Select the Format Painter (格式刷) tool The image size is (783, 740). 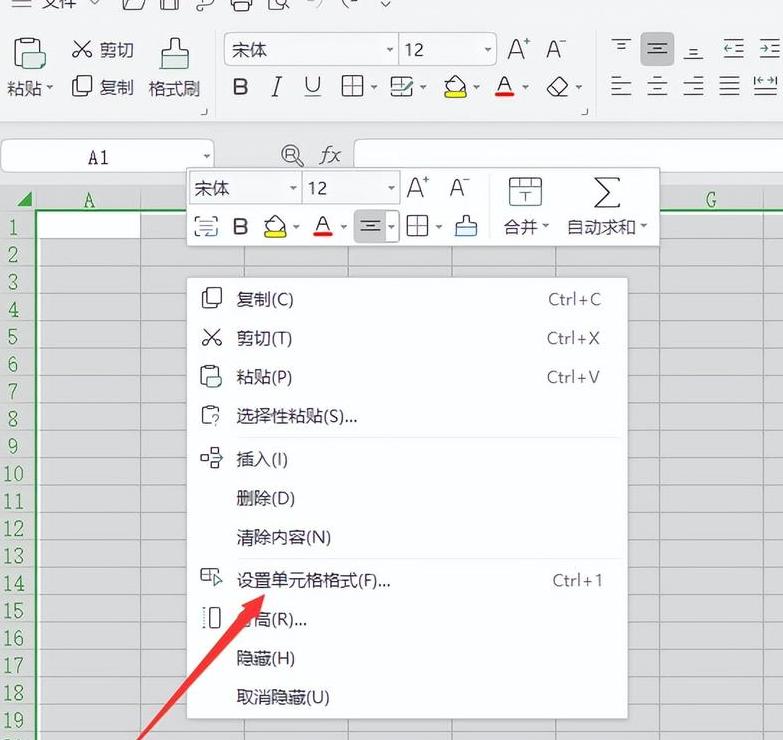[x=174, y=68]
